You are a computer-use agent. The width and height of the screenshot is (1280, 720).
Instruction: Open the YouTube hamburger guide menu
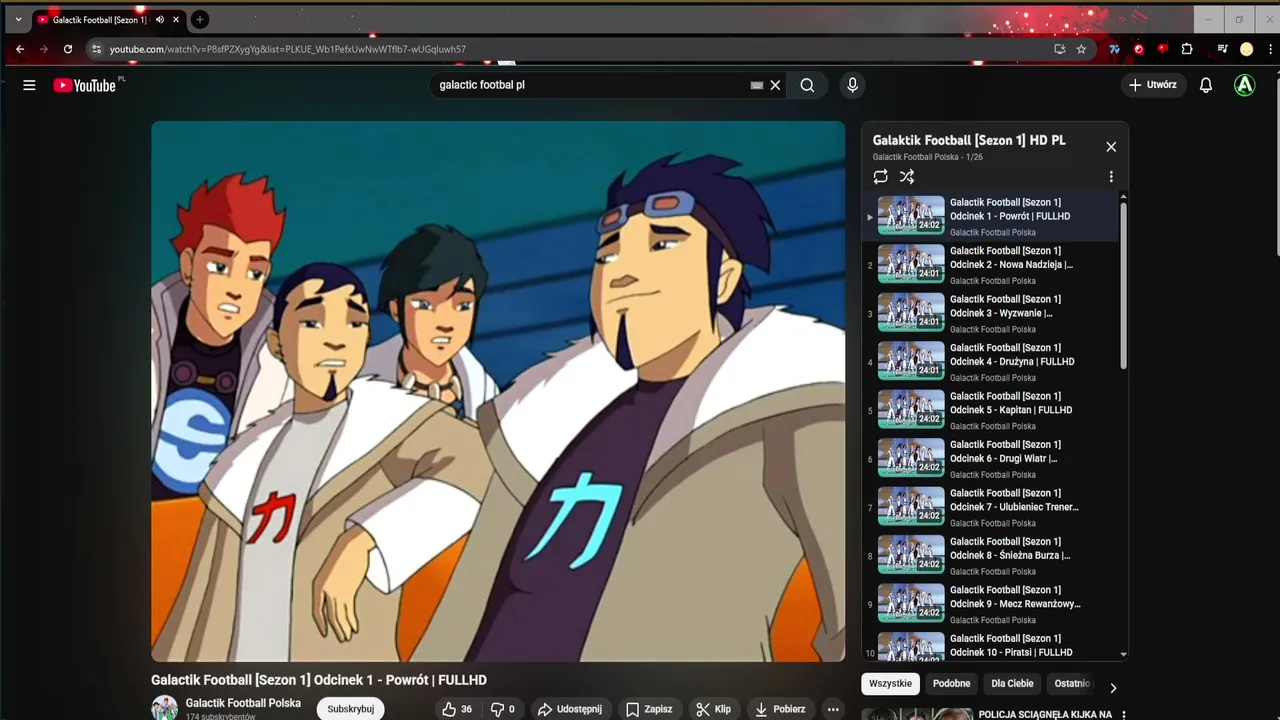pyautogui.click(x=29, y=85)
